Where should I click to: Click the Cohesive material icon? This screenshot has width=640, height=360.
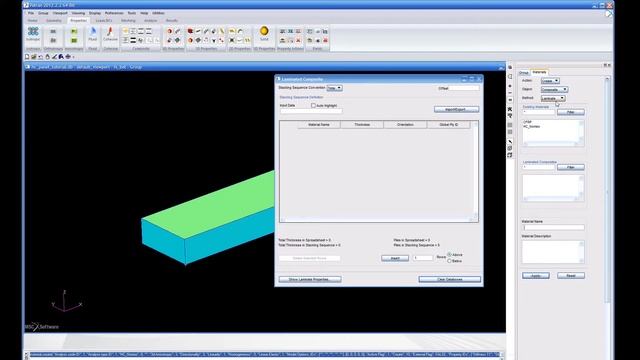tap(110, 32)
